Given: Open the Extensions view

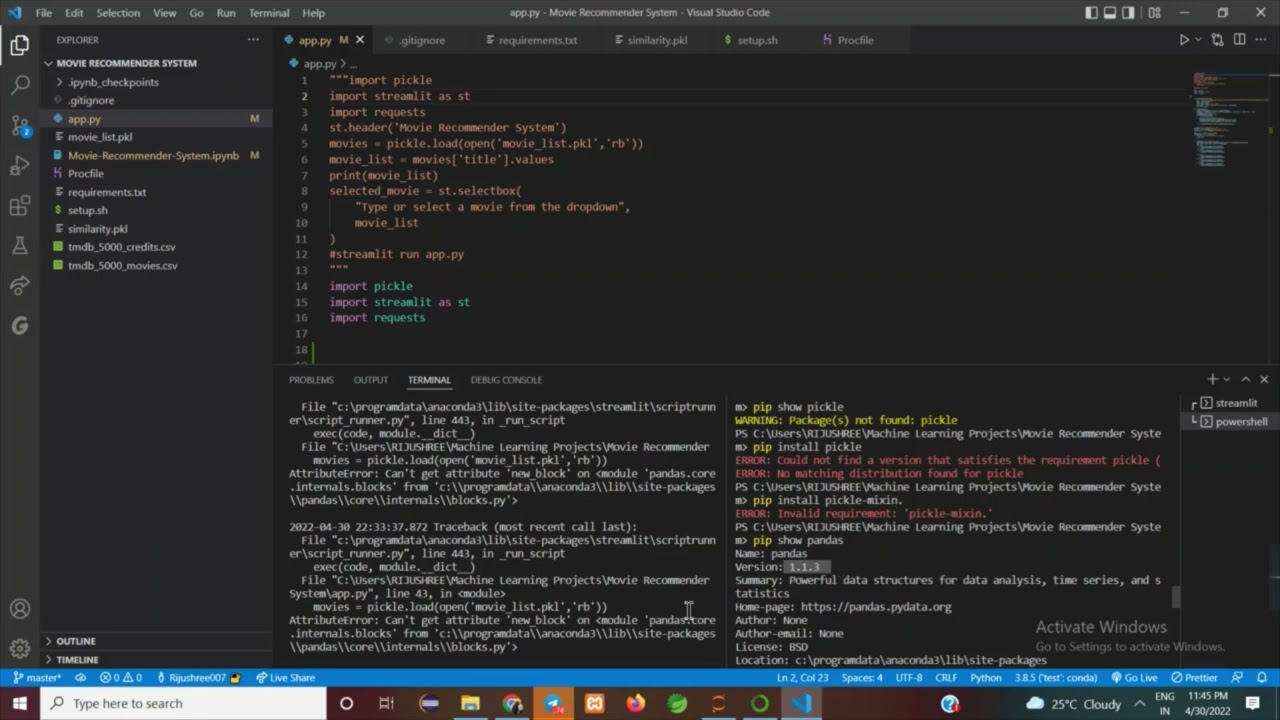Looking at the screenshot, I should click(20, 206).
